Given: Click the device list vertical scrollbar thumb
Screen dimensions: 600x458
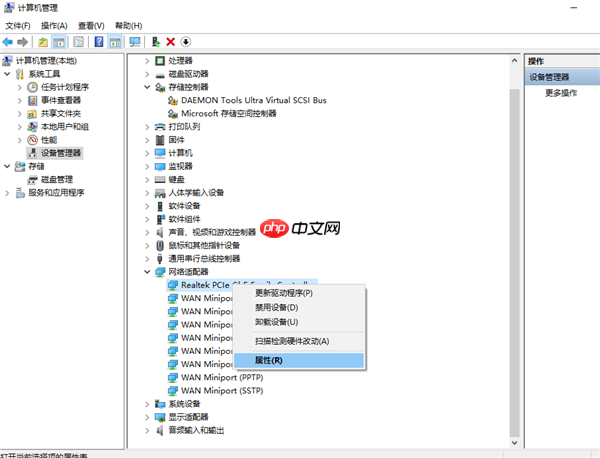Looking at the screenshot, I should coord(515,262).
